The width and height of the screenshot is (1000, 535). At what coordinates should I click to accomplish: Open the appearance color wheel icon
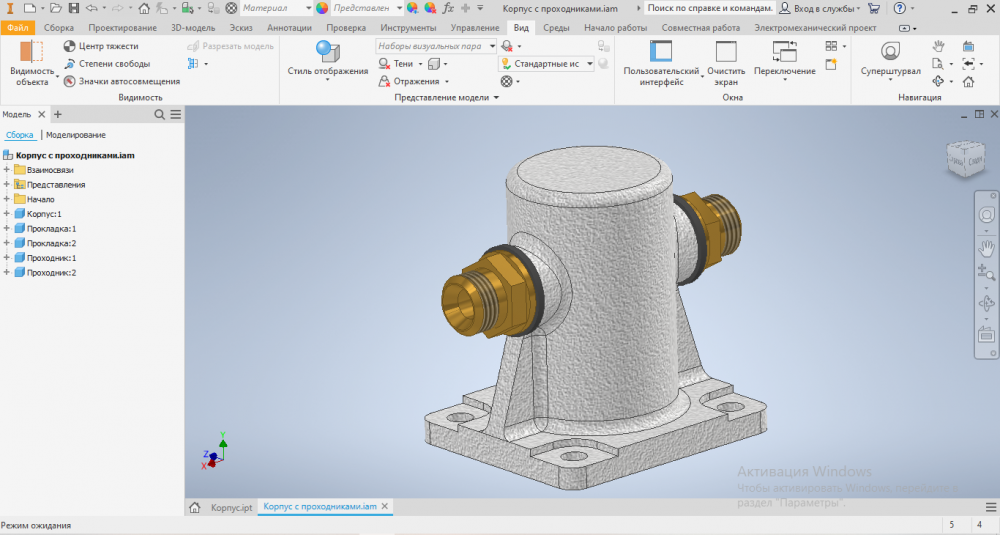pos(322,8)
